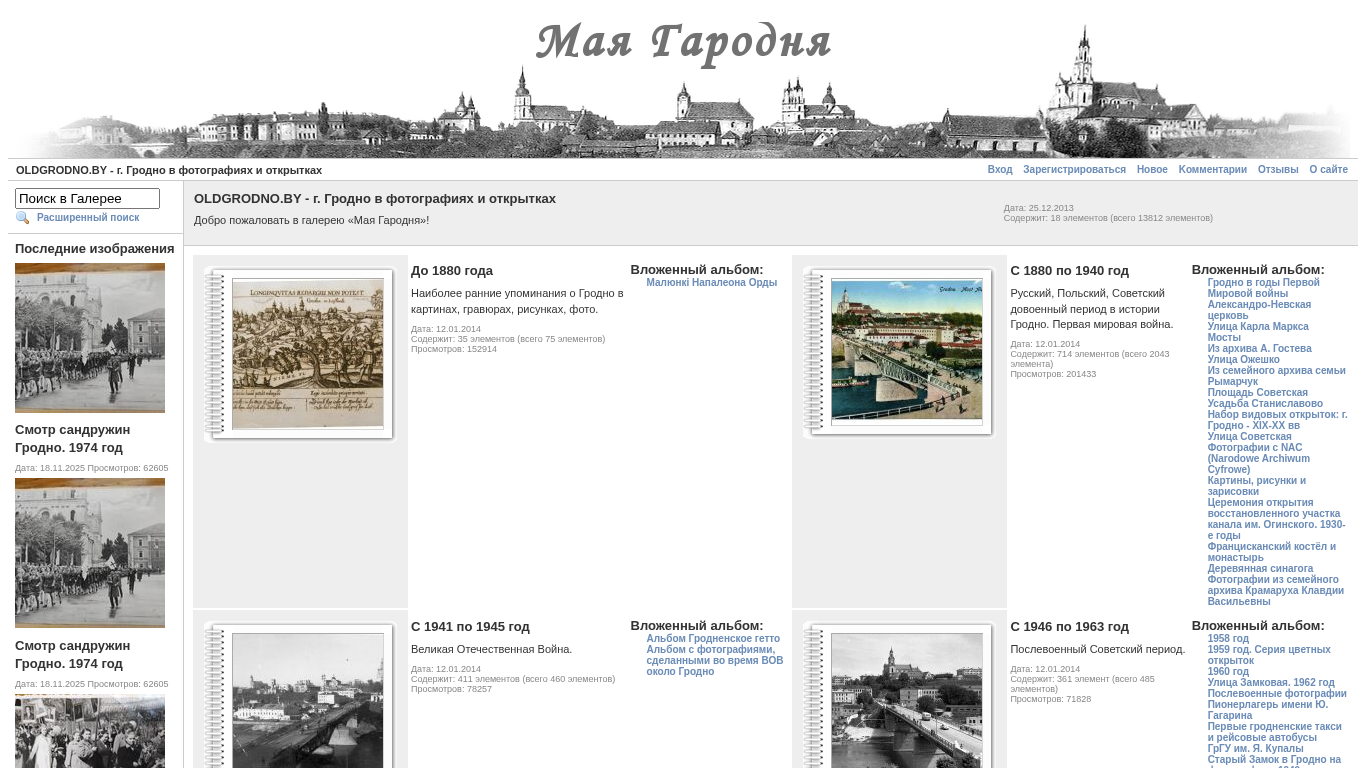Open the Улица Замковая. 1962 год link
Screen dimensions: 1366x768
click(x=1270, y=683)
